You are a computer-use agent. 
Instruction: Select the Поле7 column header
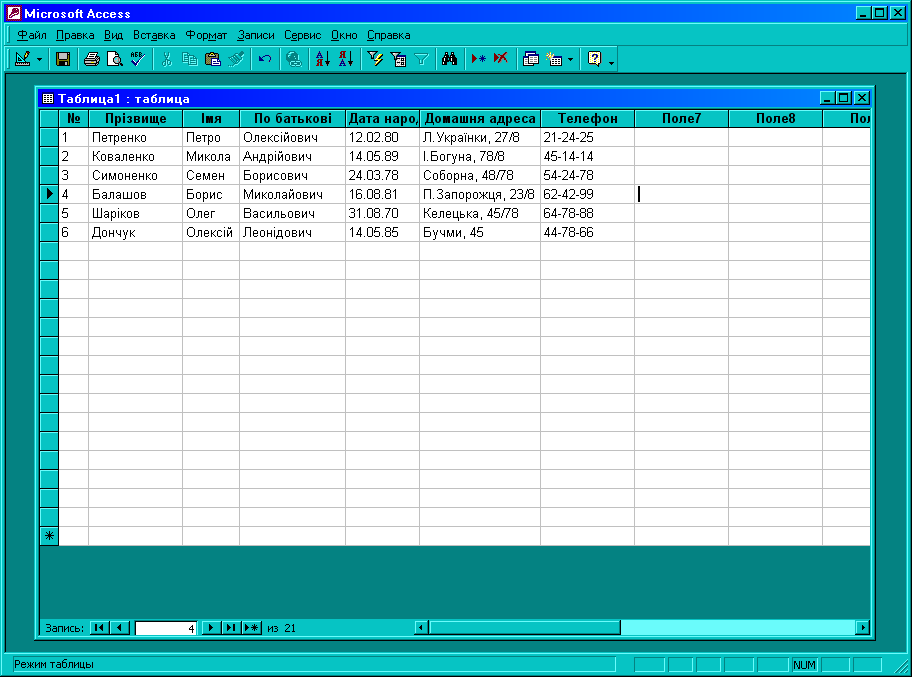click(682, 119)
